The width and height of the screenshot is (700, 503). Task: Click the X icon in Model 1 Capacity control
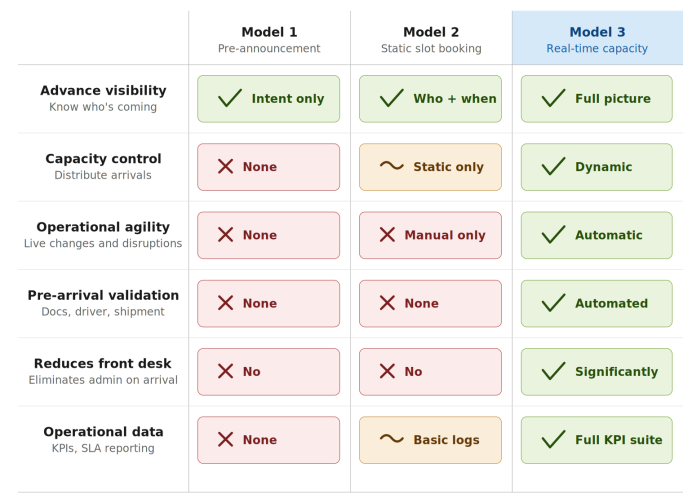tap(226, 167)
